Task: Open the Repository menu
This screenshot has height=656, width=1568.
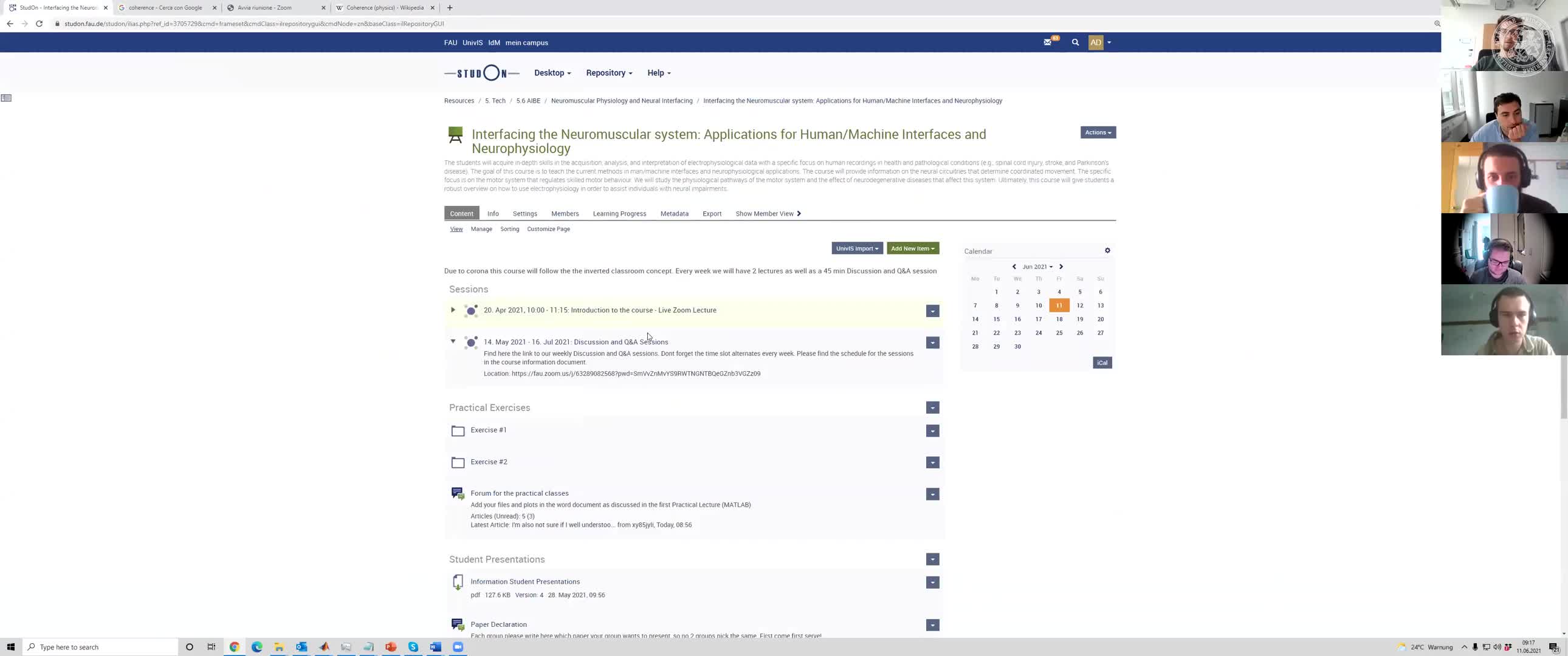Action: [609, 73]
